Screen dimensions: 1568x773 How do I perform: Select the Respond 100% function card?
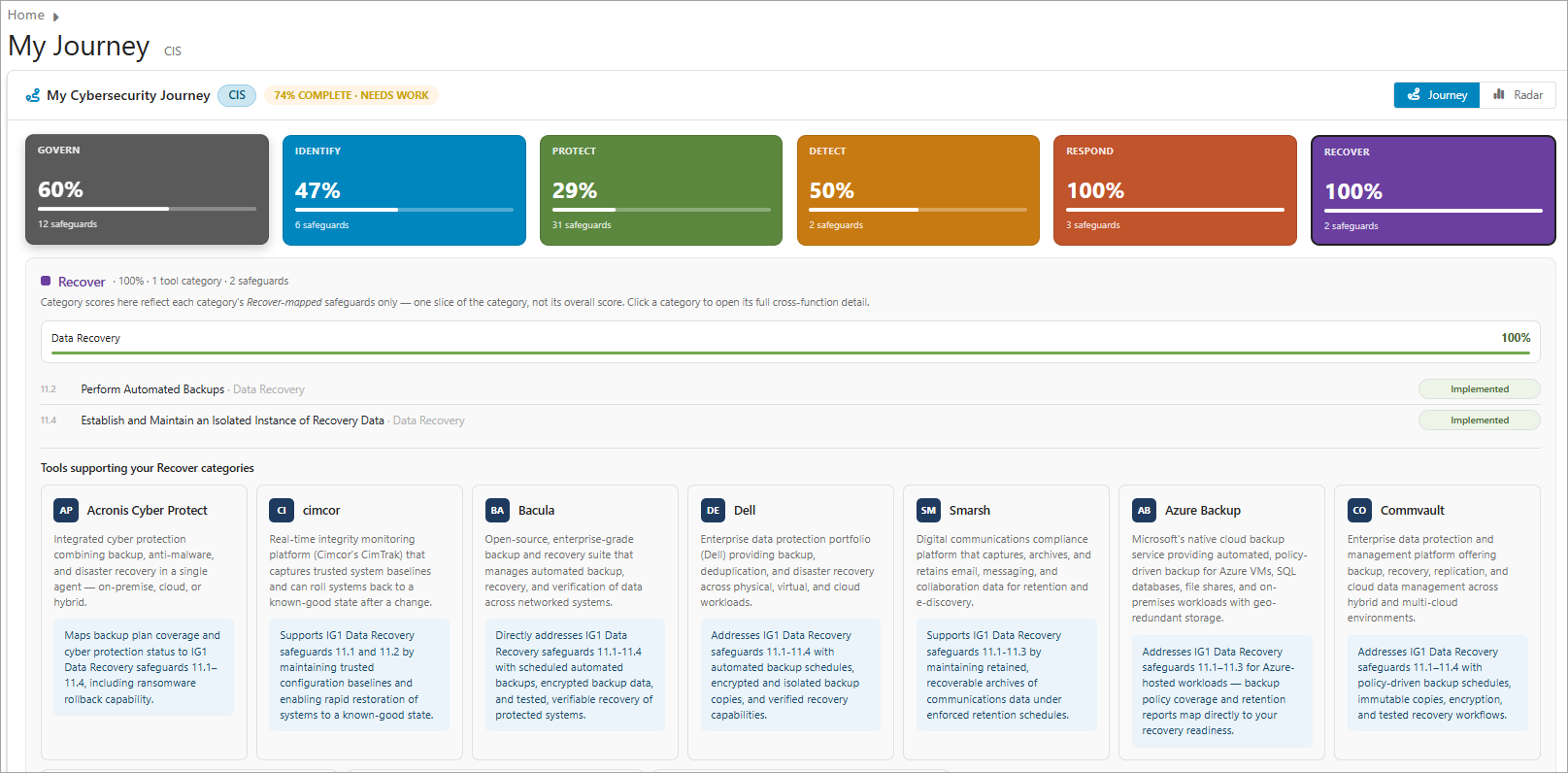[x=1175, y=190]
